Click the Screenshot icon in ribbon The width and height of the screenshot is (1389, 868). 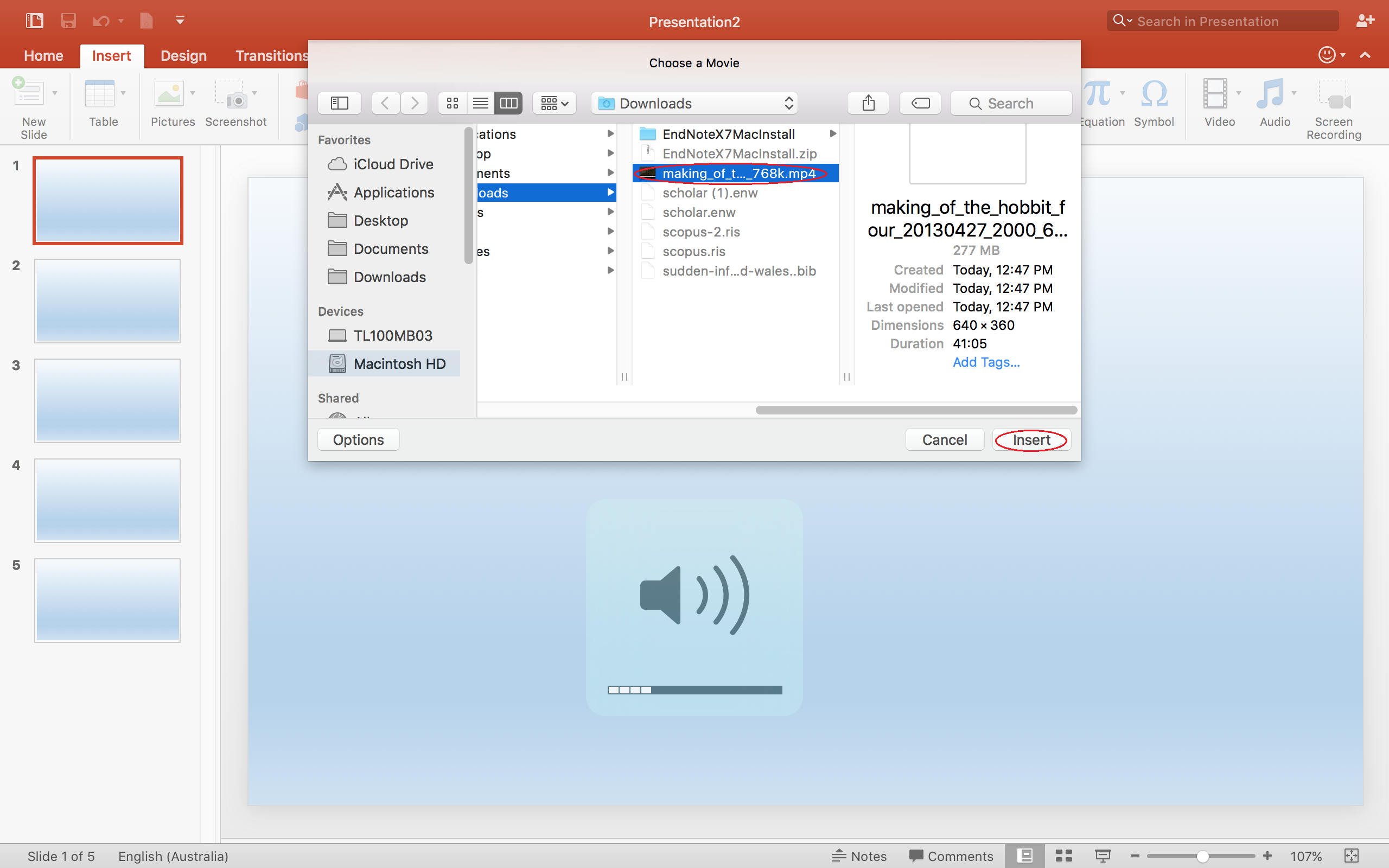(x=231, y=93)
